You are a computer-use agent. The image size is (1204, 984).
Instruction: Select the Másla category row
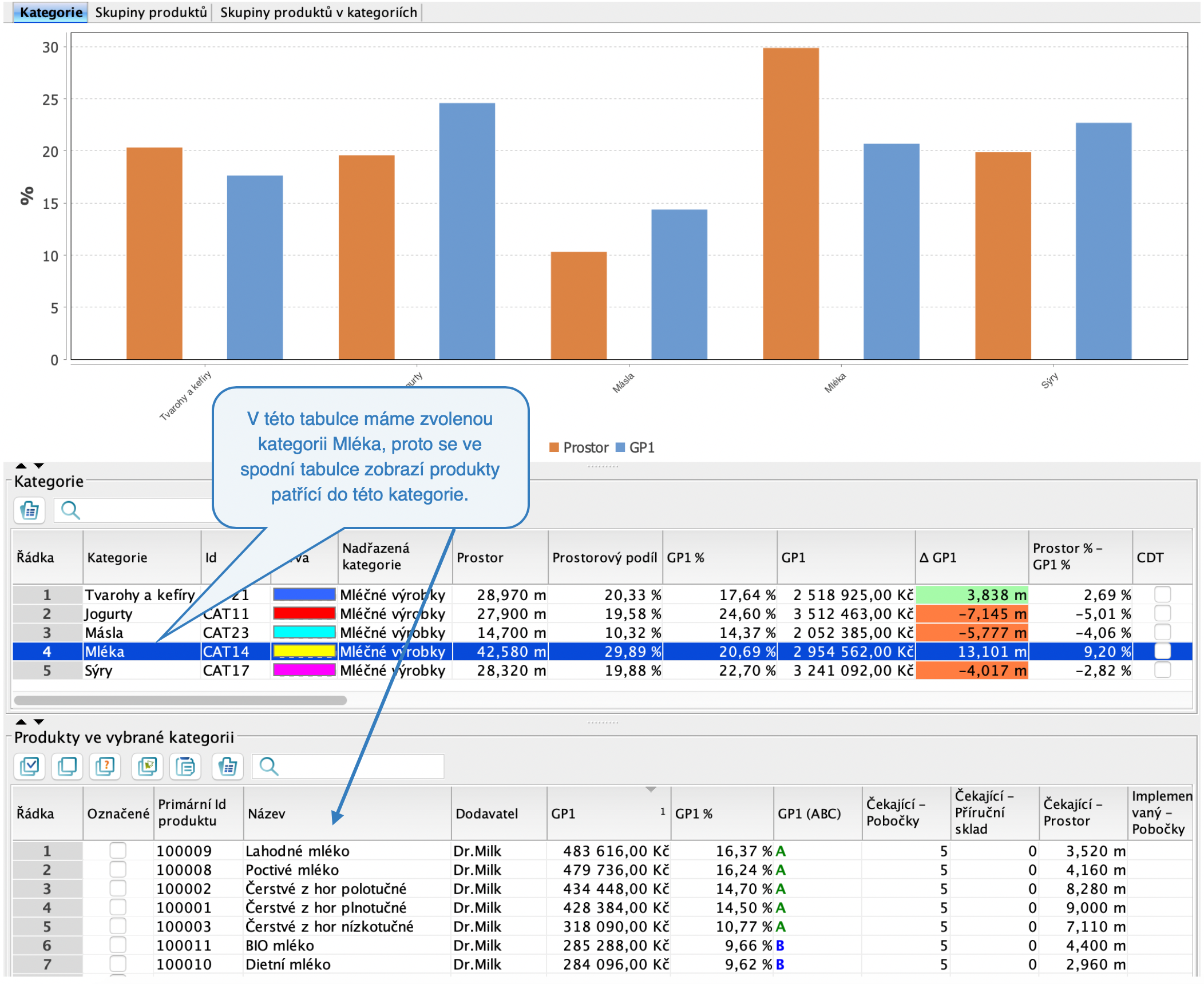pyautogui.click(x=602, y=632)
